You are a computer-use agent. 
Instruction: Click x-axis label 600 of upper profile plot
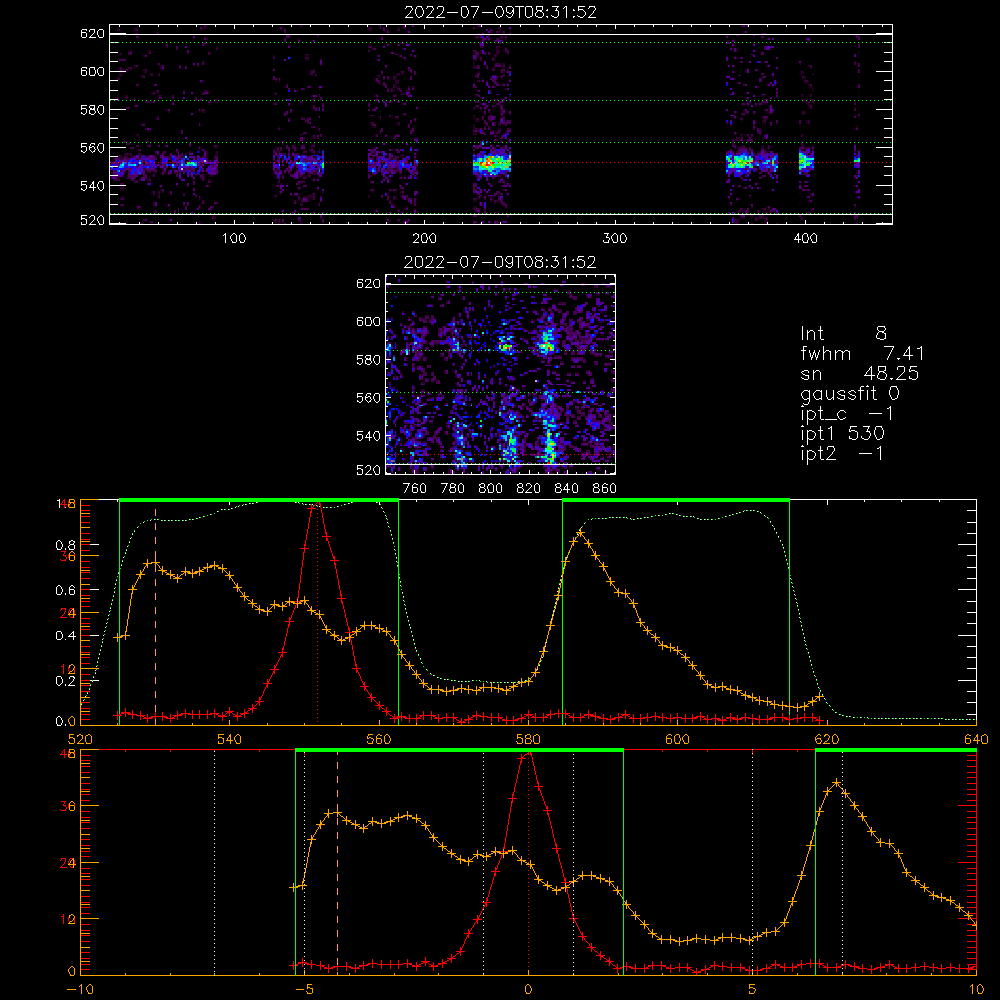click(x=677, y=739)
